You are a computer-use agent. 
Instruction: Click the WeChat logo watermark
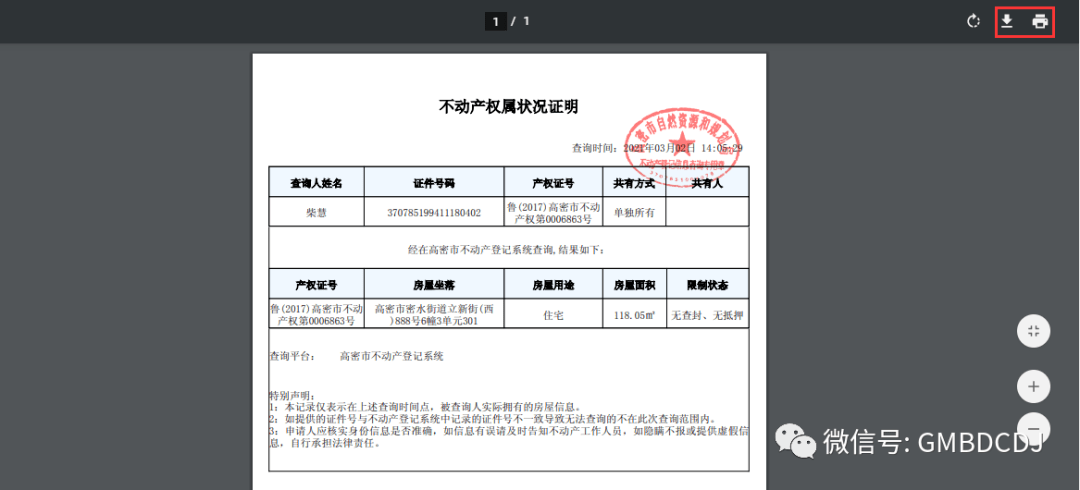point(796,441)
